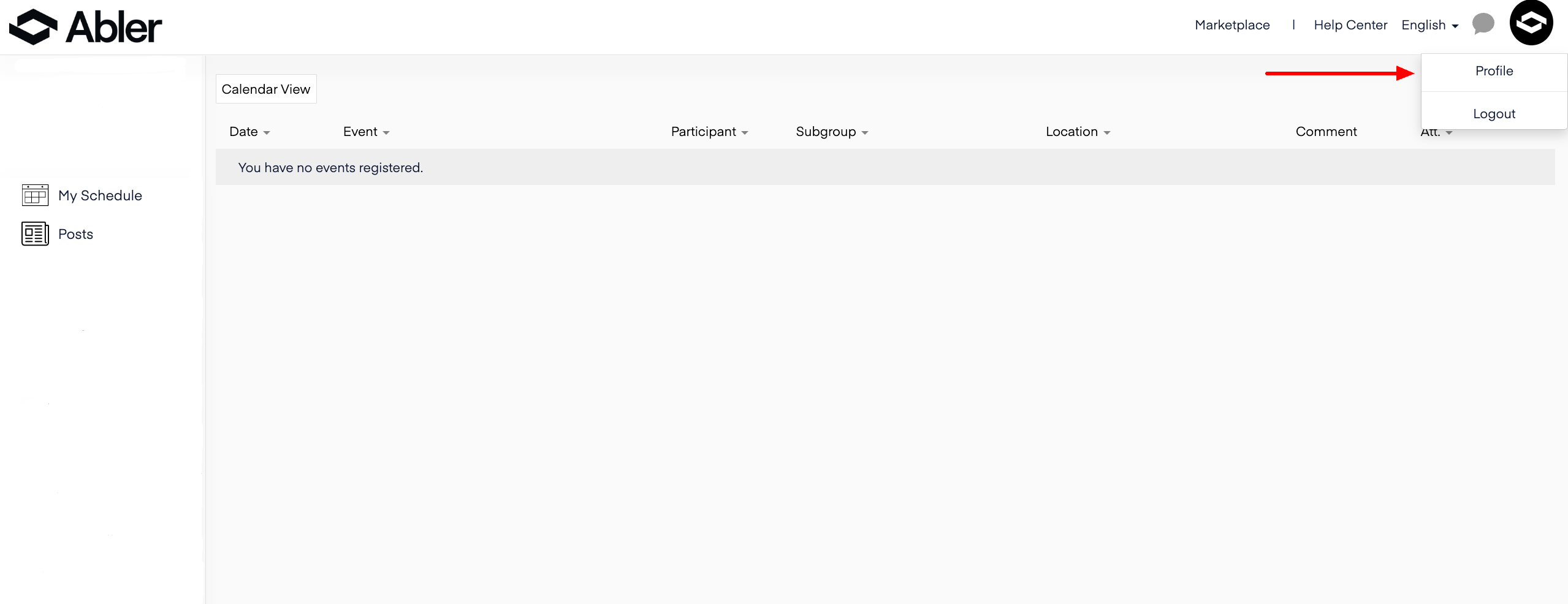
Task: Open My Schedule in the sidebar
Action: (100, 195)
